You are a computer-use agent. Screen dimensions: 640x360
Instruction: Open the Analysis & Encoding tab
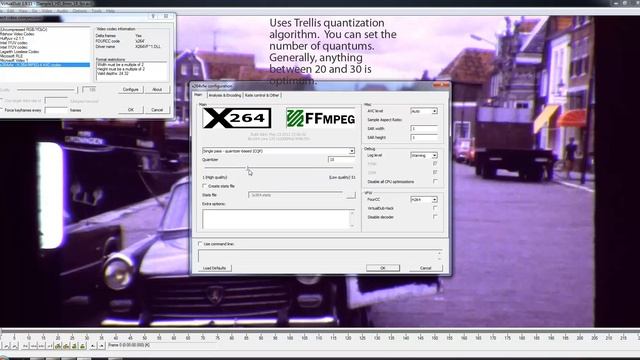[225, 95]
